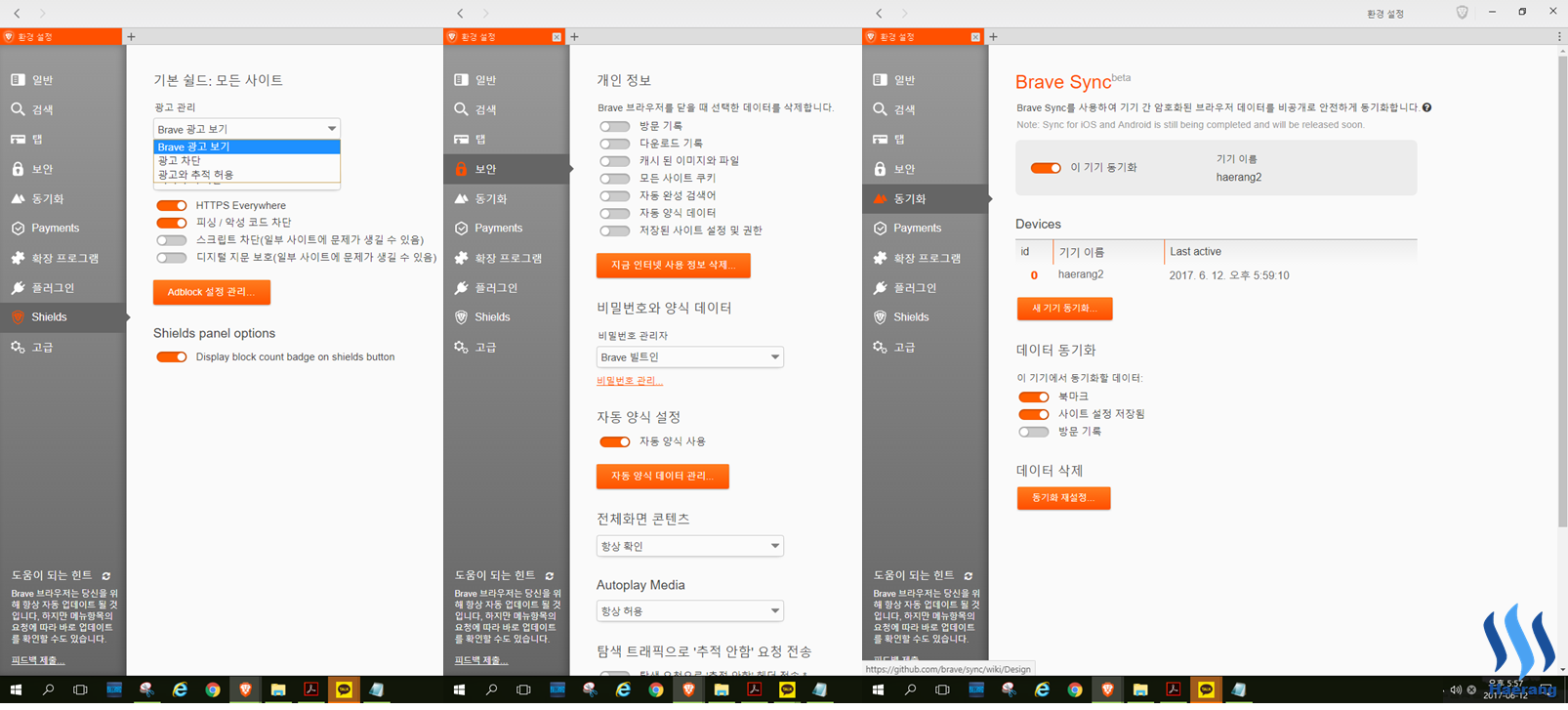Go back in the security window
This screenshot has height=710, width=1568.
tap(460, 13)
